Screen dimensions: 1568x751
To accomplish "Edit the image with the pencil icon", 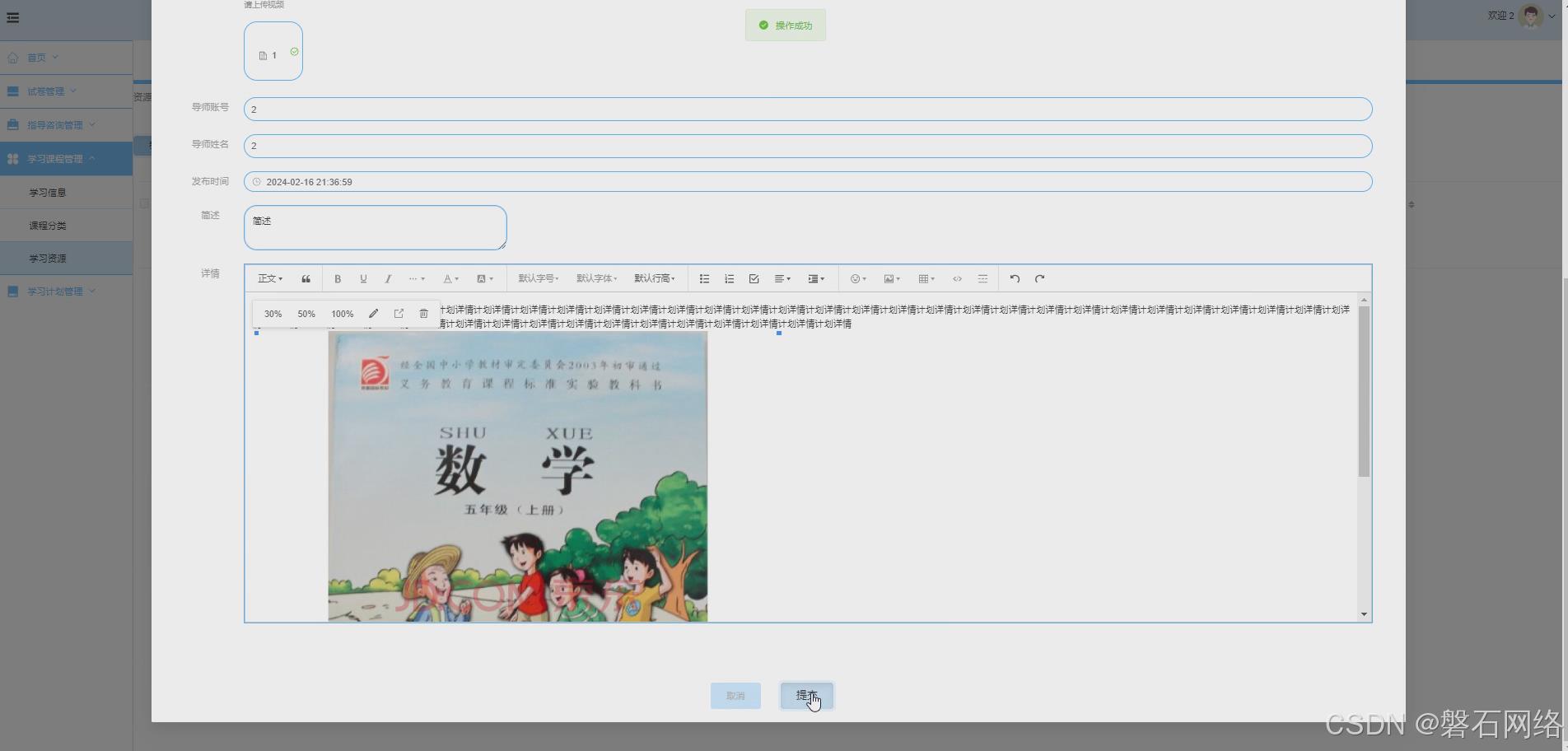I will coord(374,314).
